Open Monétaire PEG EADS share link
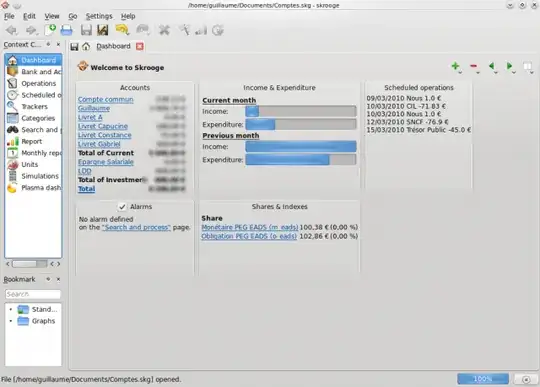The image size is (540, 387). pyautogui.click(x=250, y=227)
